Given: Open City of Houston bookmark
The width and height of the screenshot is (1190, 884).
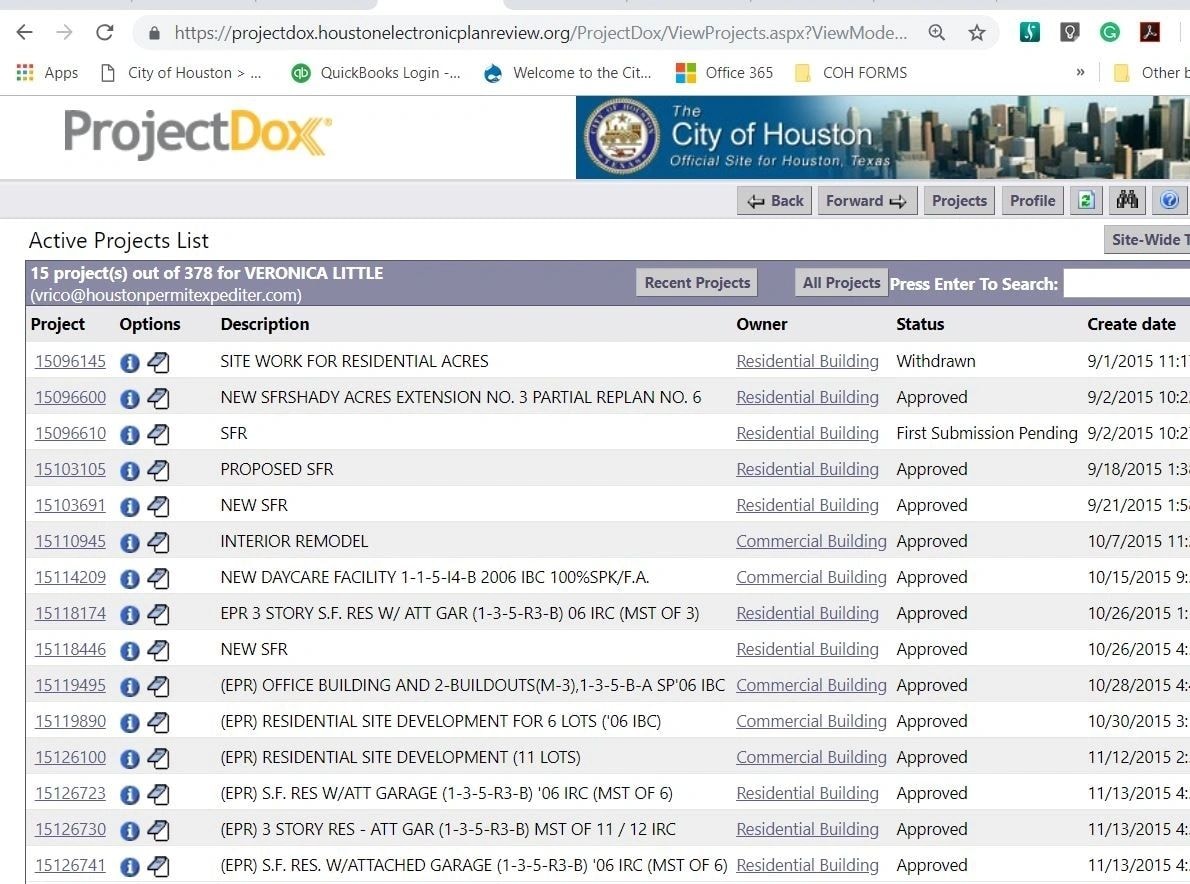Looking at the screenshot, I should click(x=181, y=73).
